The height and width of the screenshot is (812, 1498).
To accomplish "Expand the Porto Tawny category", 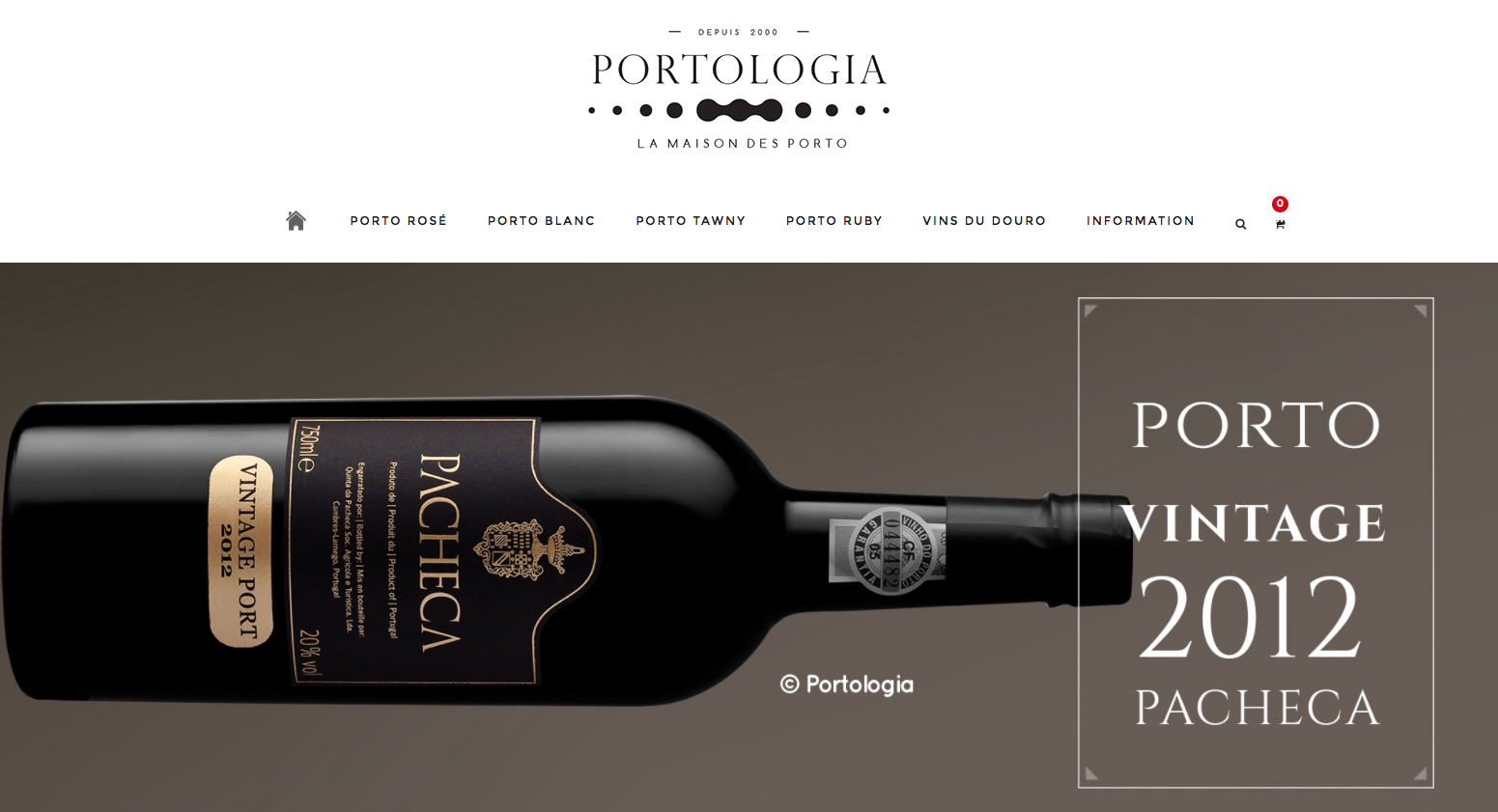I will coord(691,221).
